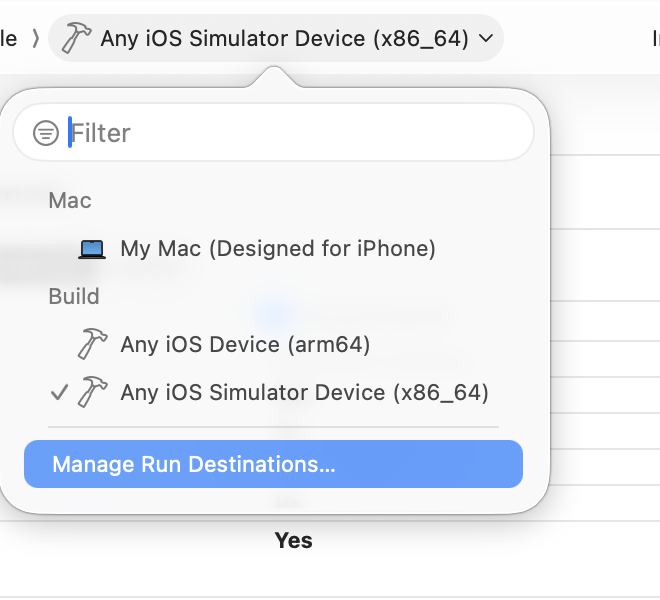Click truncated text at top right of toolbar

coord(655,39)
